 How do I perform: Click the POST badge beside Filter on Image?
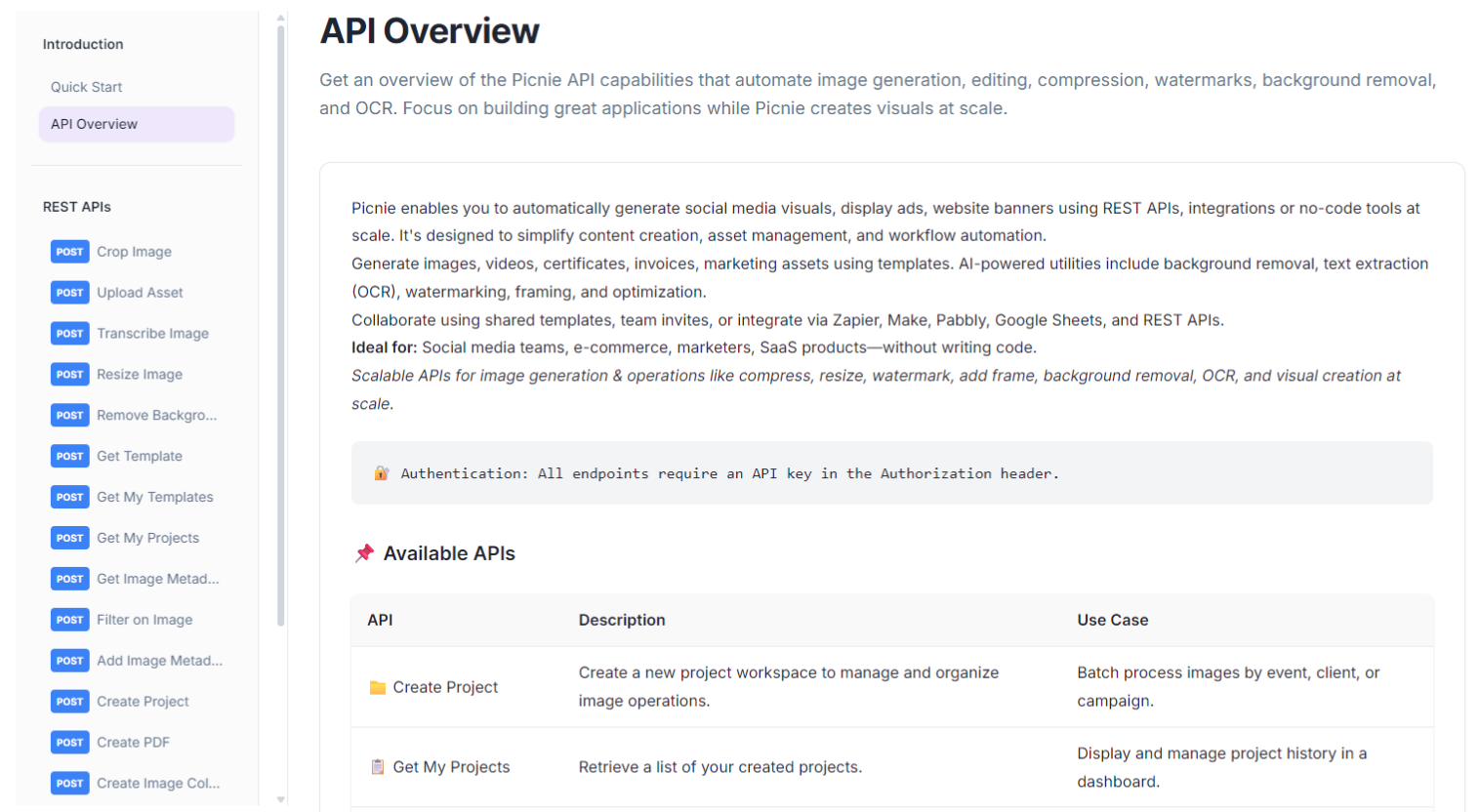(x=69, y=620)
